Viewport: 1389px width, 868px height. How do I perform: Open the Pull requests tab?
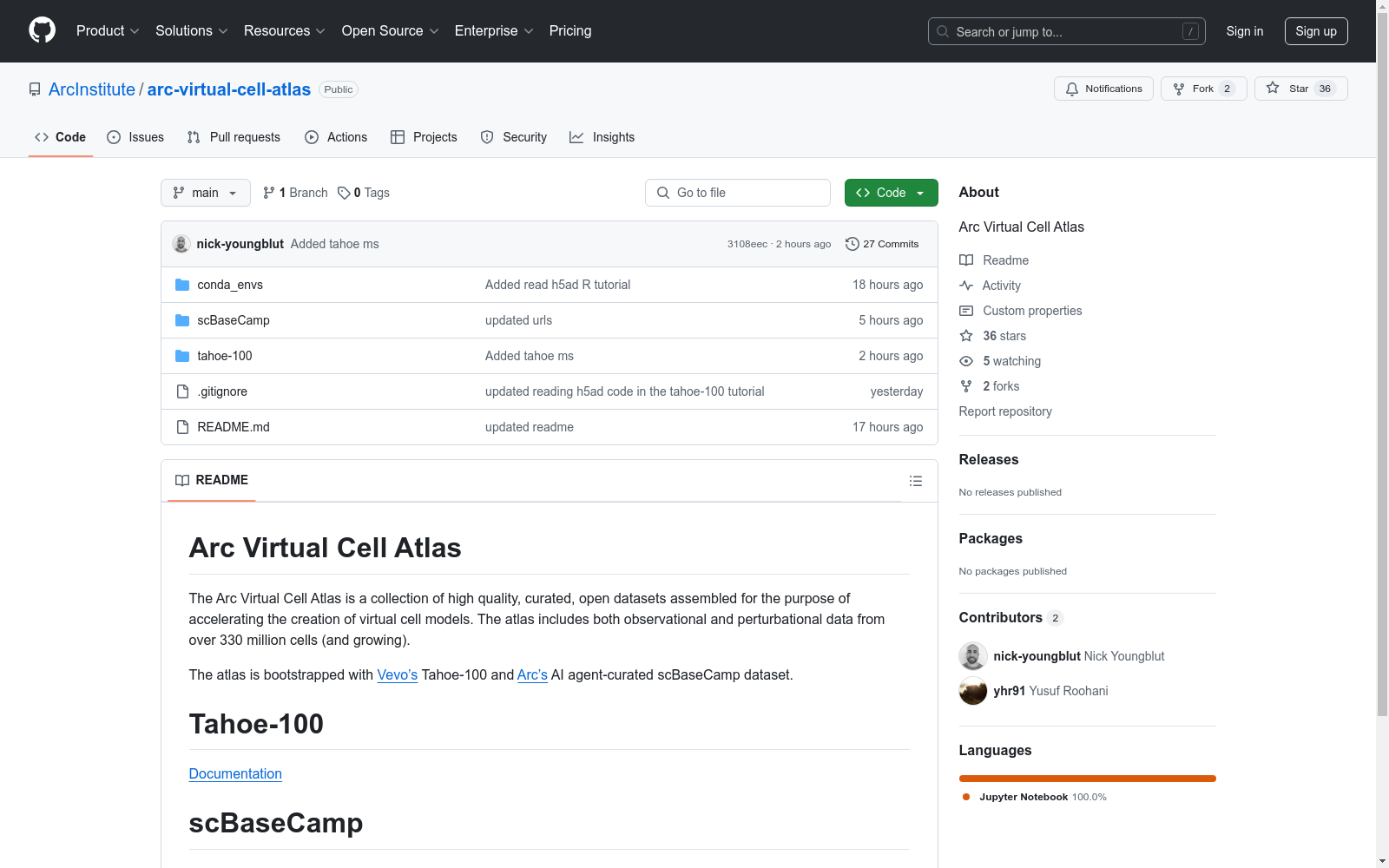click(x=234, y=137)
